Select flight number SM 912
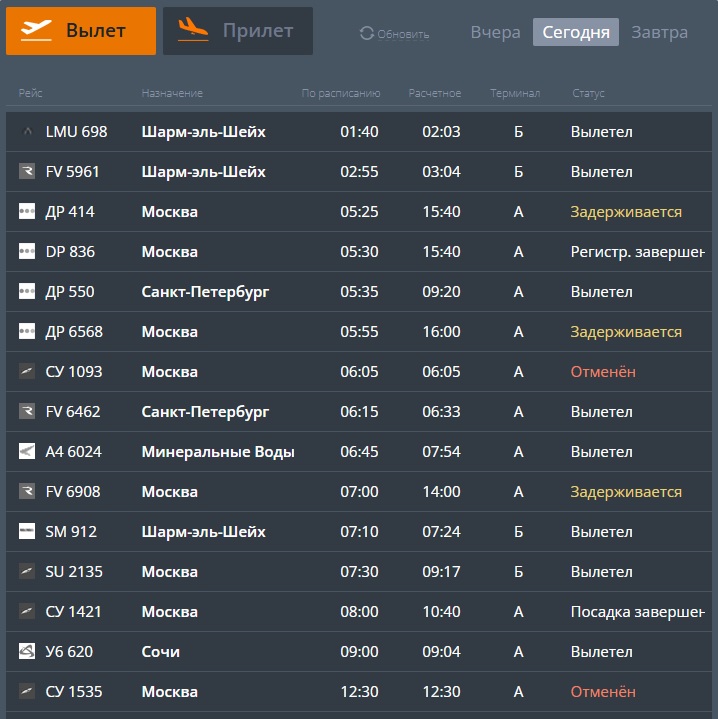 [x=71, y=531]
